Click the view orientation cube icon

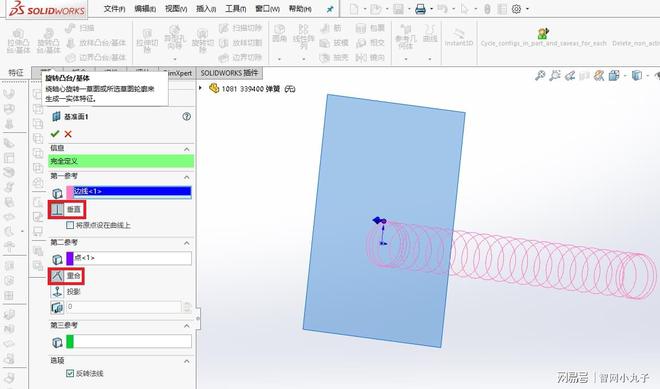[614, 75]
